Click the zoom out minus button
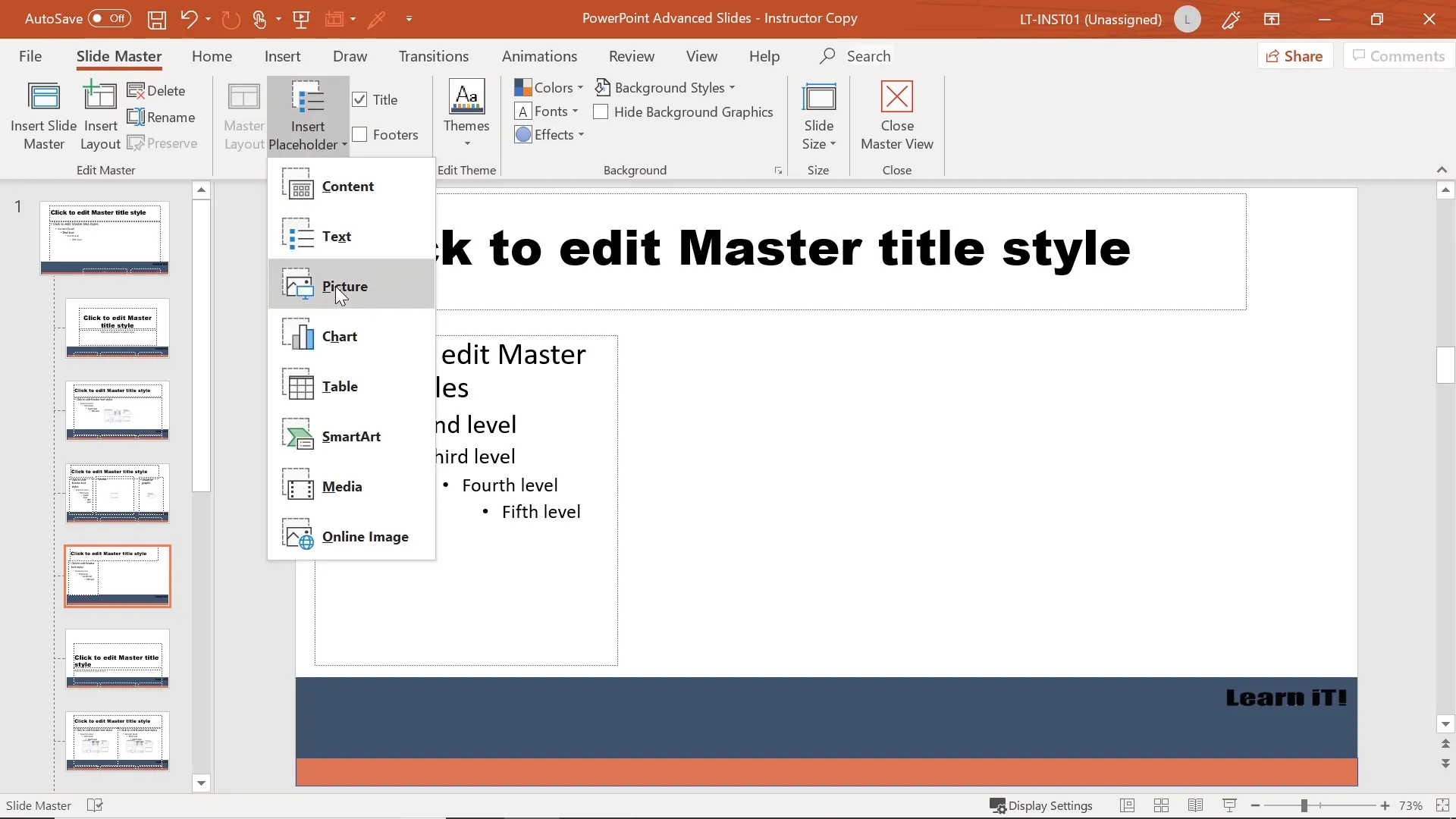This screenshot has height=819, width=1456. (1255, 805)
